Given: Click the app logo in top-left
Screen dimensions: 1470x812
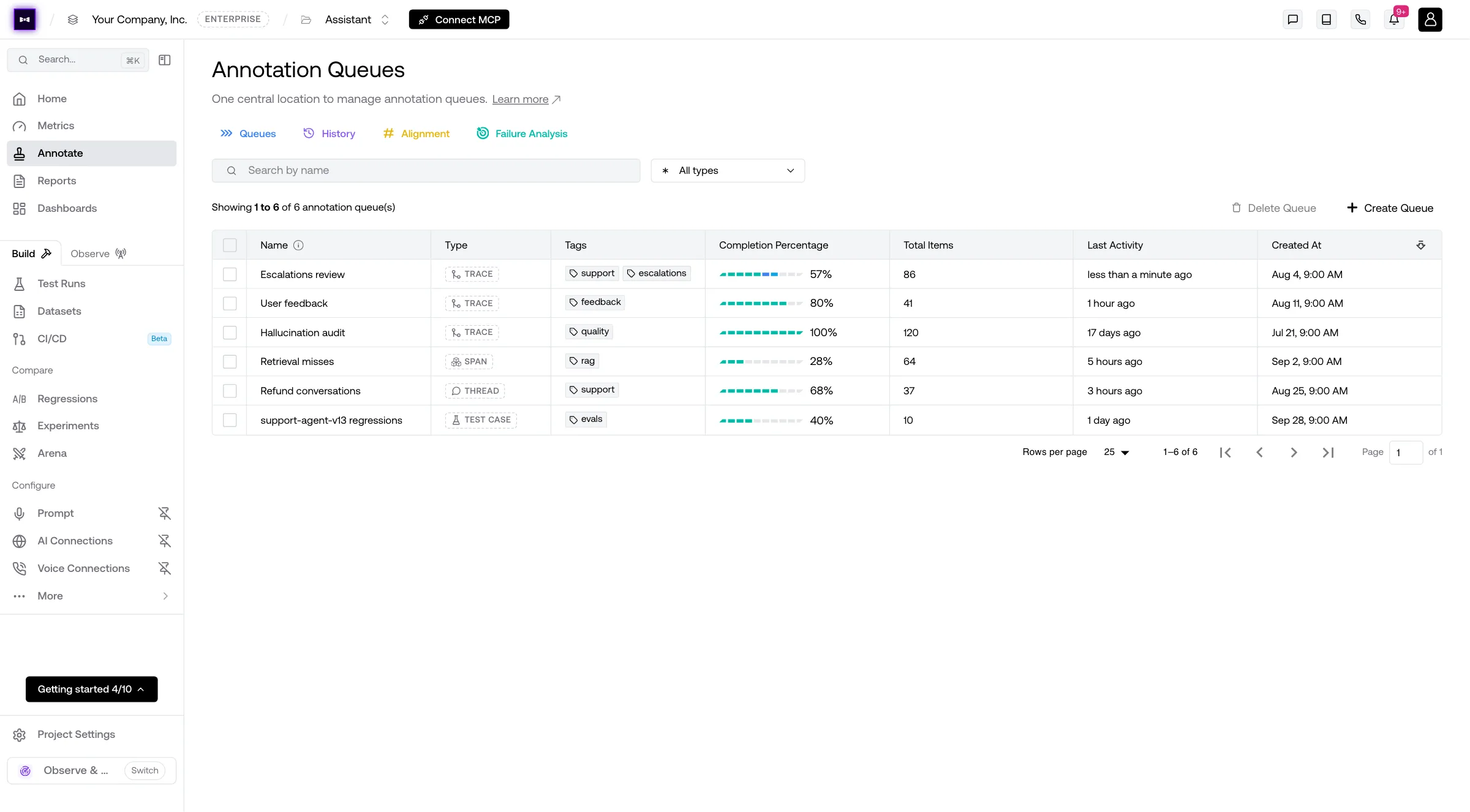Looking at the screenshot, I should (x=24, y=20).
